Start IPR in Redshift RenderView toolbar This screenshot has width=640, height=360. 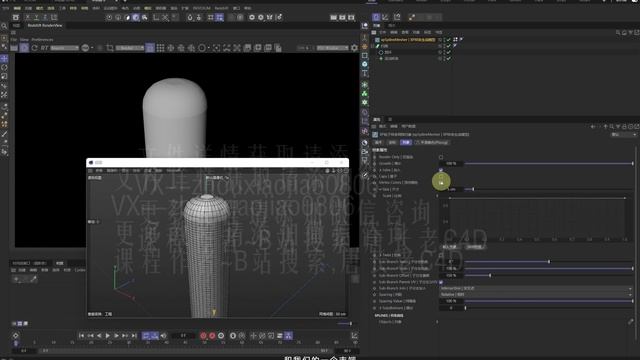[24, 48]
